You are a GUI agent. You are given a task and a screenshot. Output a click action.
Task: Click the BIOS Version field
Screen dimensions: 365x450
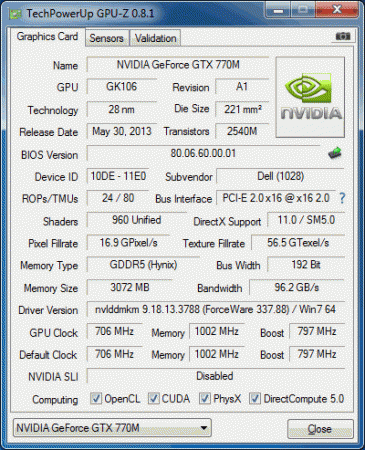pyautogui.click(x=203, y=153)
